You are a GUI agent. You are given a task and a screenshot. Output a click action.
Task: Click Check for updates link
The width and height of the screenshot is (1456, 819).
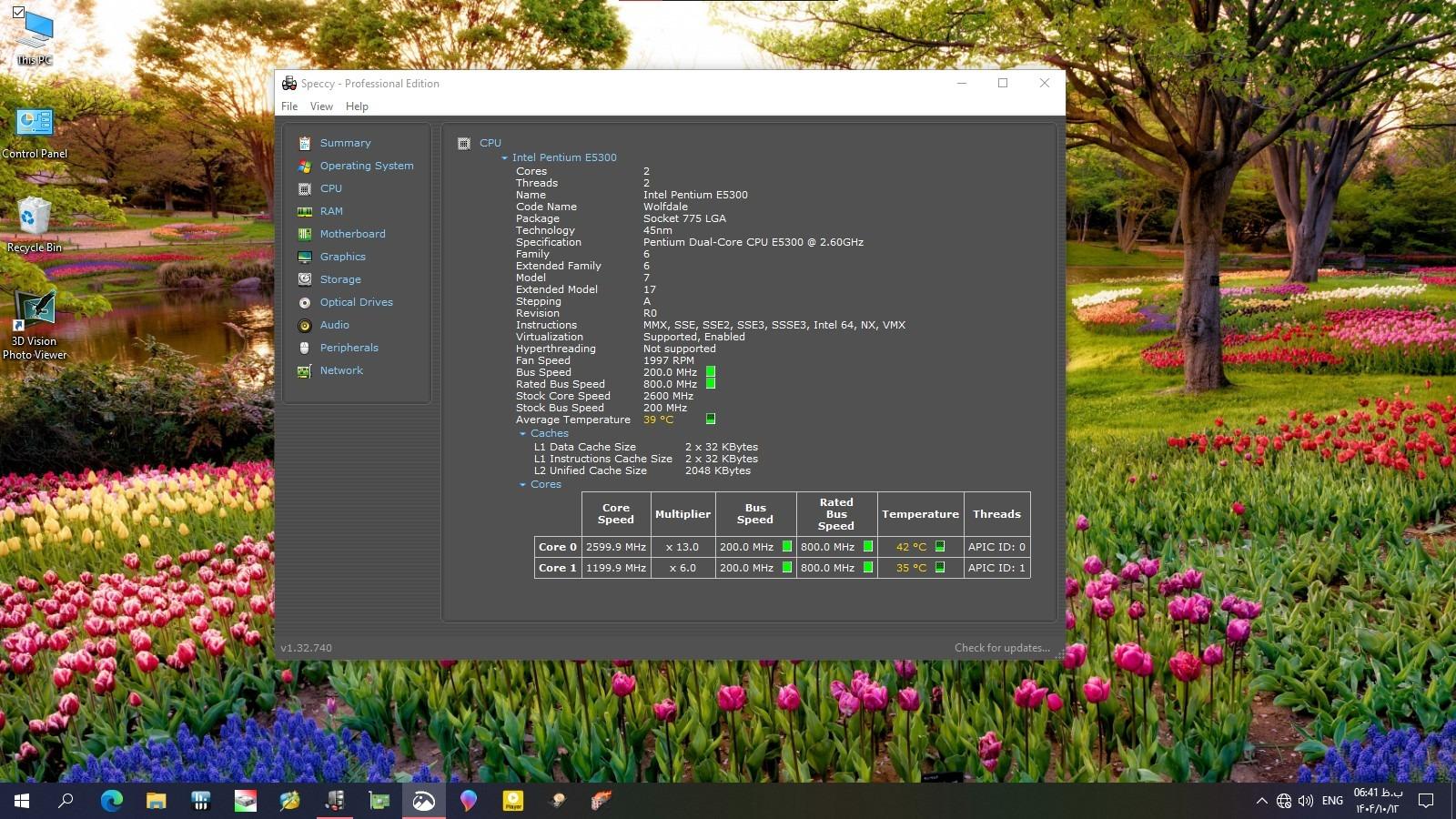(1001, 648)
